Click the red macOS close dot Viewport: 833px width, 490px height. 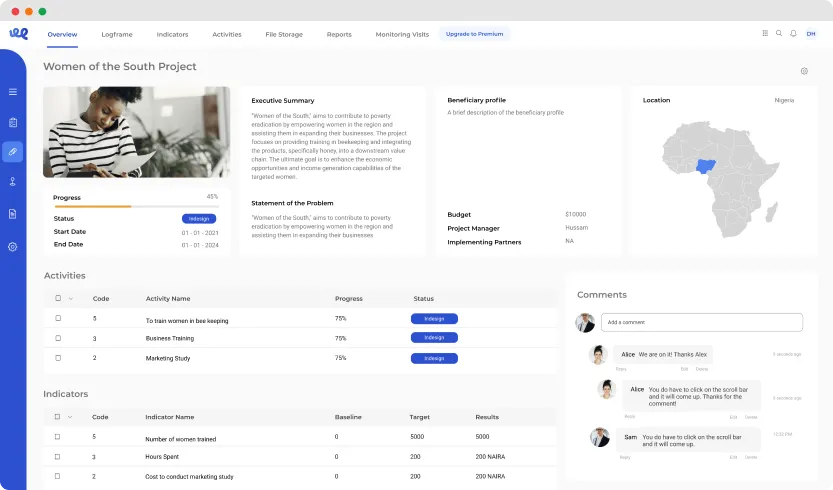pos(15,11)
